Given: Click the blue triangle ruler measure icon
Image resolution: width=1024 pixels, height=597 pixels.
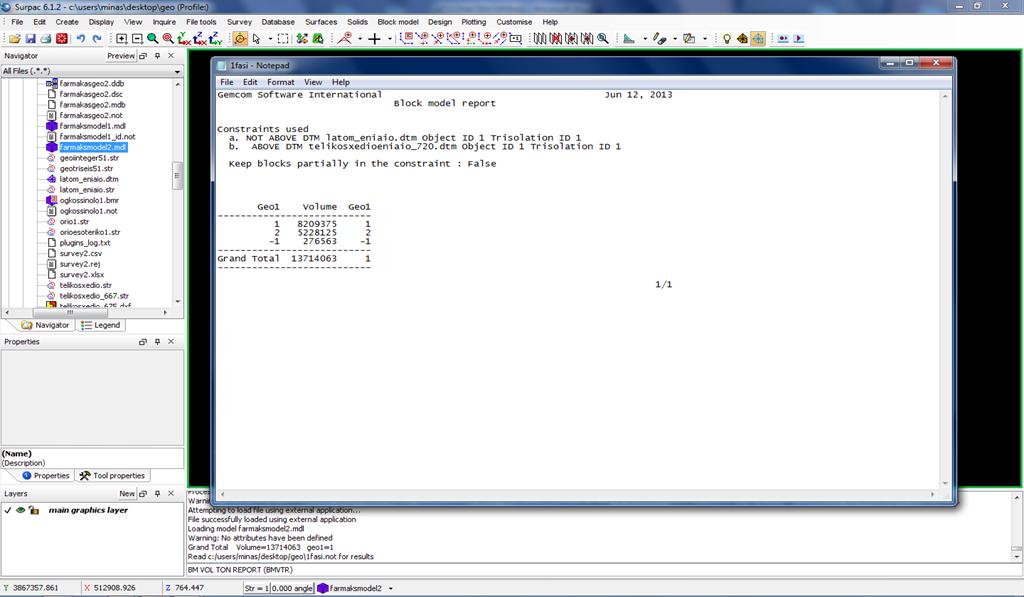Looking at the screenshot, I should pyautogui.click(x=629, y=39).
